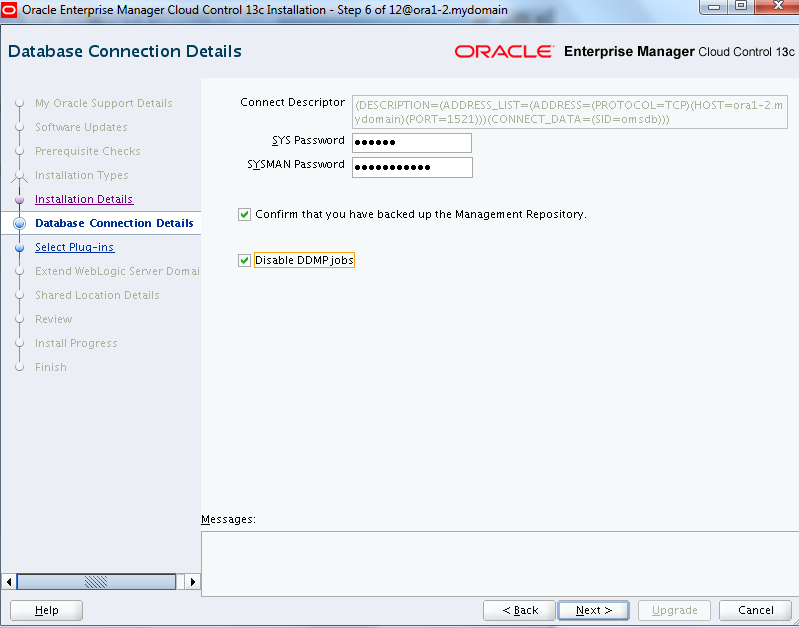The height and width of the screenshot is (628, 799).
Task: Click into the SYS Password field
Action: [411, 142]
